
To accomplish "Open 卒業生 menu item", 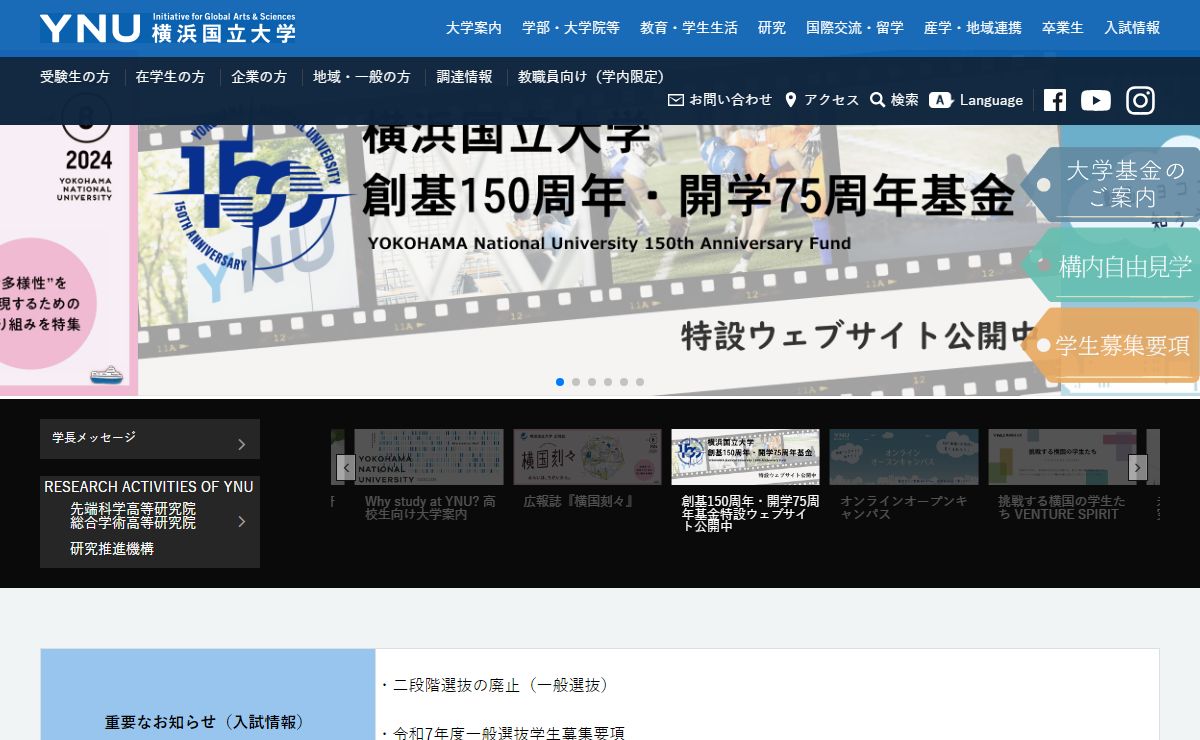I will coord(1063,28).
